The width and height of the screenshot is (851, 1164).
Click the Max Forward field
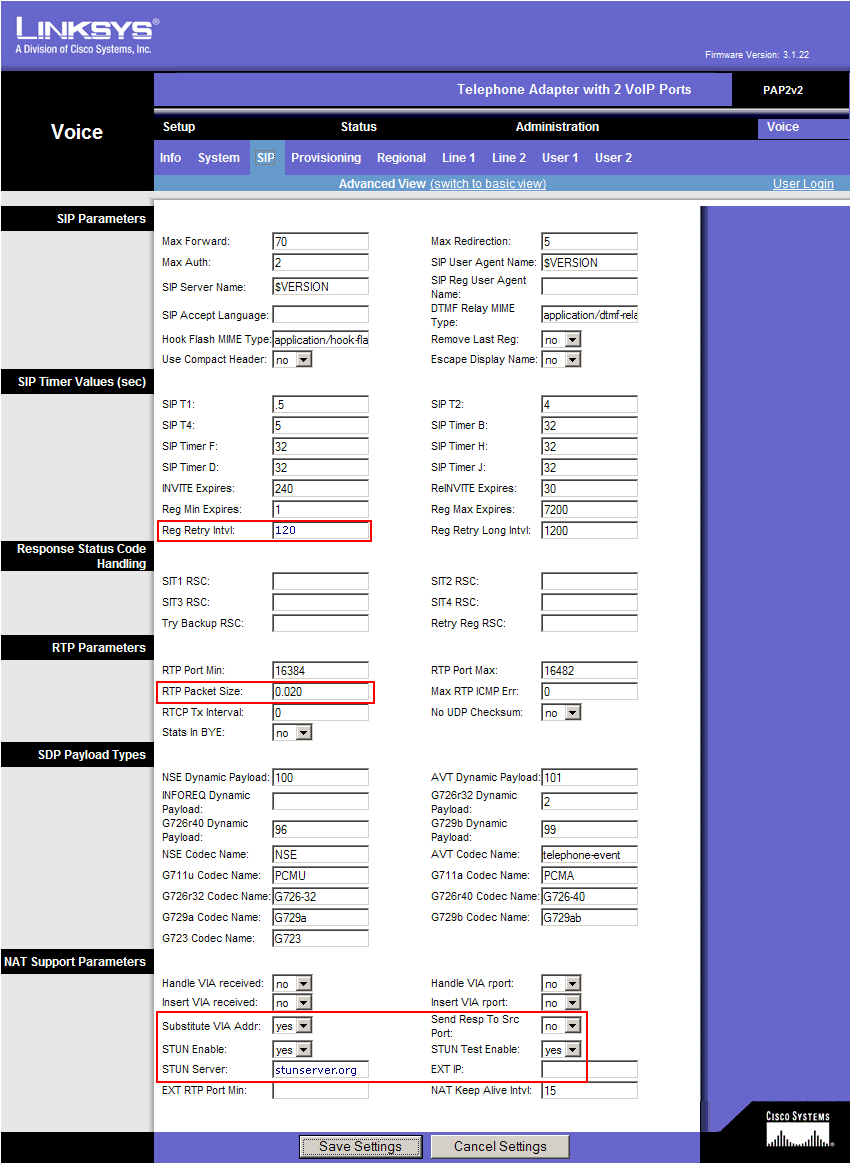pos(321,241)
